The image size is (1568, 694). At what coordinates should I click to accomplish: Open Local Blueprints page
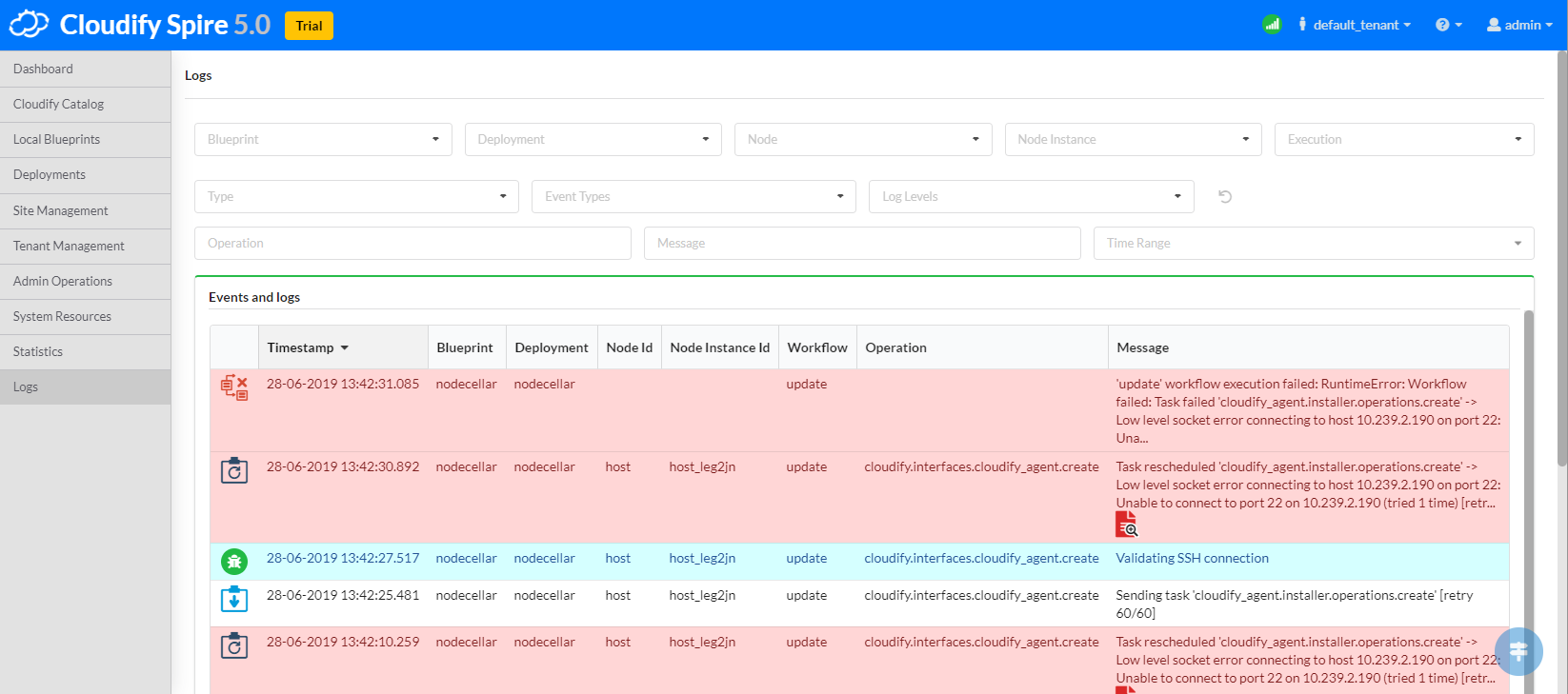point(86,139)
